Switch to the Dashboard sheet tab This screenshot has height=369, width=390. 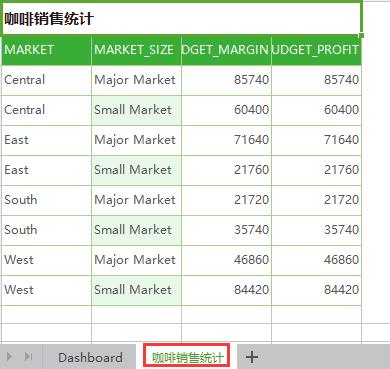90,357
